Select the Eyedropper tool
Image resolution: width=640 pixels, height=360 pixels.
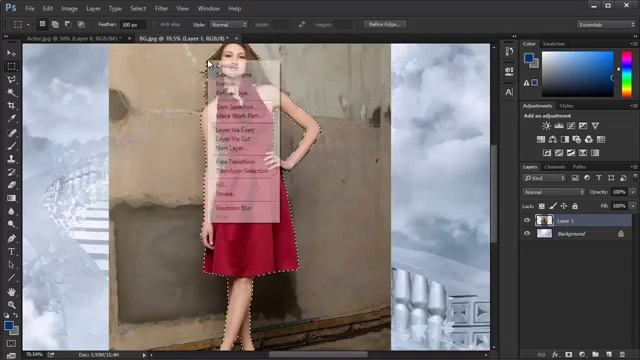point(11,119)
